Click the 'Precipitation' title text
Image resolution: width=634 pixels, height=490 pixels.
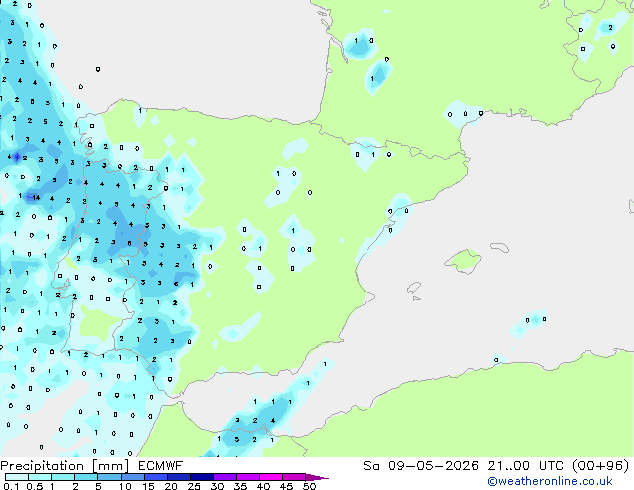(x=42, y=466)
